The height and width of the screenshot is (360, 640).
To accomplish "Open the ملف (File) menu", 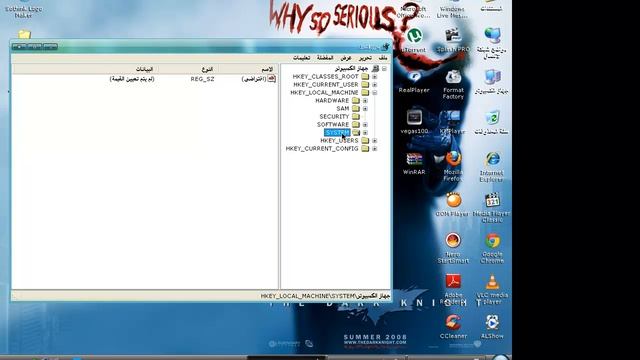I will tap(383, 58).
